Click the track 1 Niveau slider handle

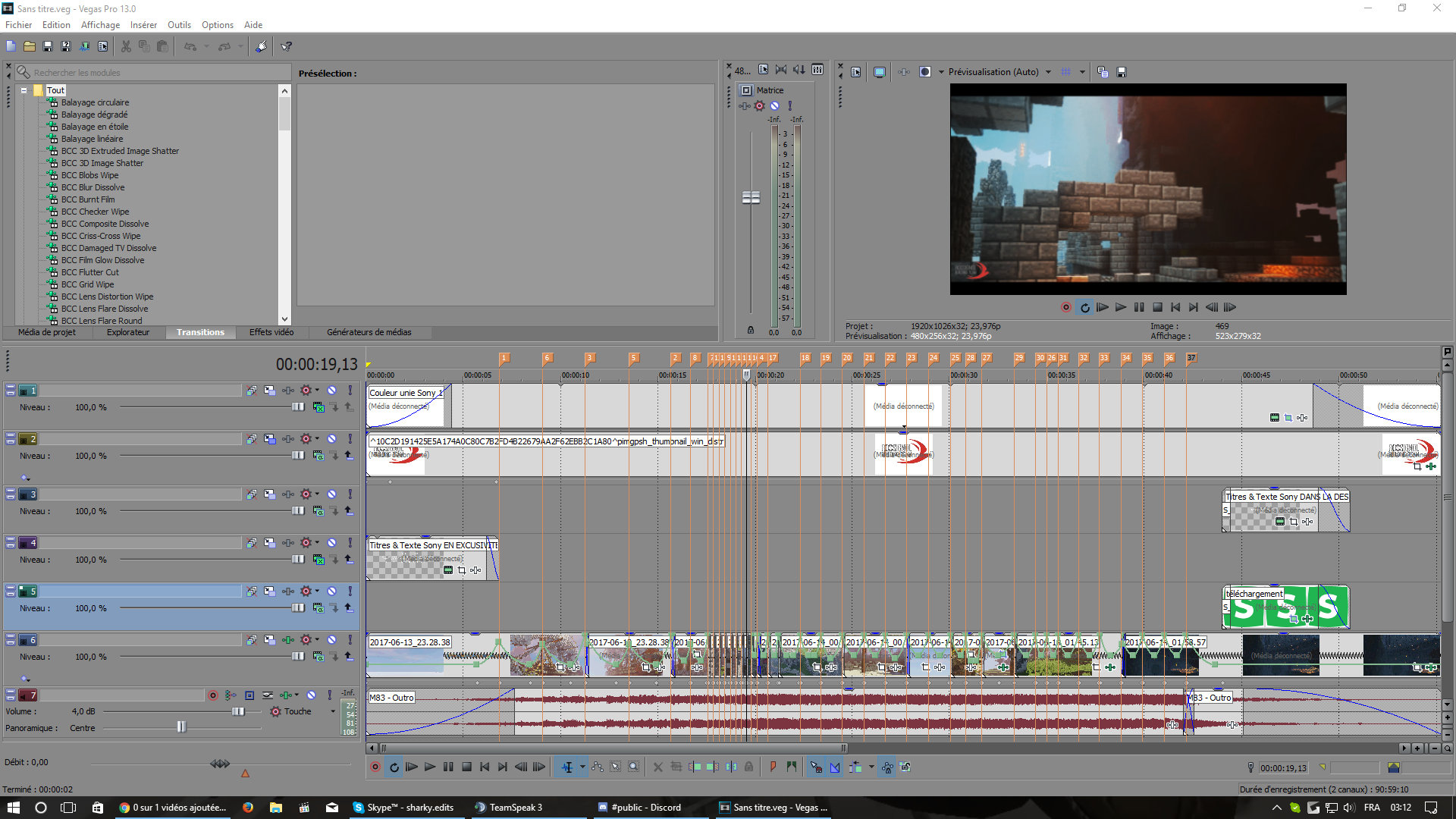[298, 407]
